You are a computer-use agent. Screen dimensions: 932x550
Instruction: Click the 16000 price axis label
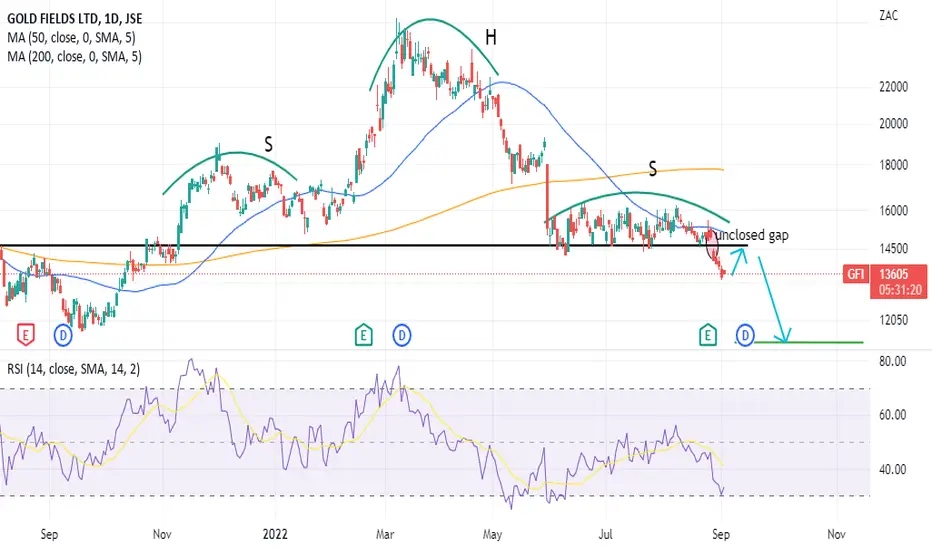tap(893, 210)
